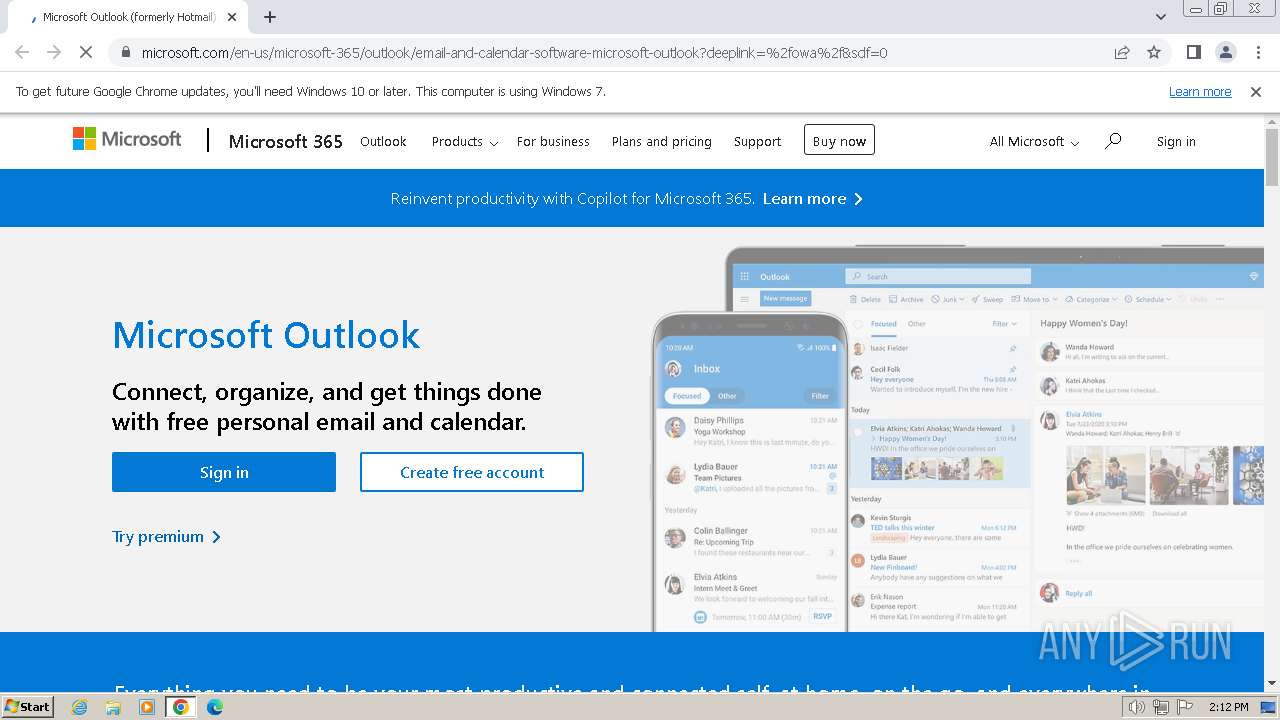
Task: Open the media player taskbar icon
Action: [x=147, y=707]
